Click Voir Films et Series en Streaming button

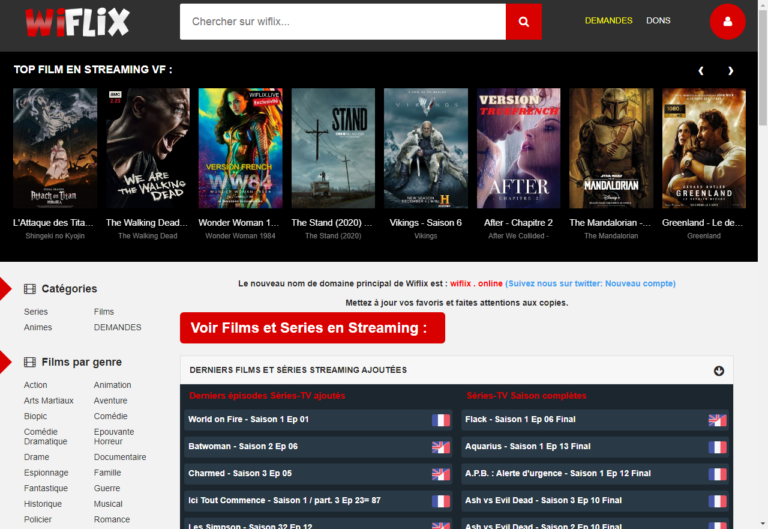coord(312,328)
